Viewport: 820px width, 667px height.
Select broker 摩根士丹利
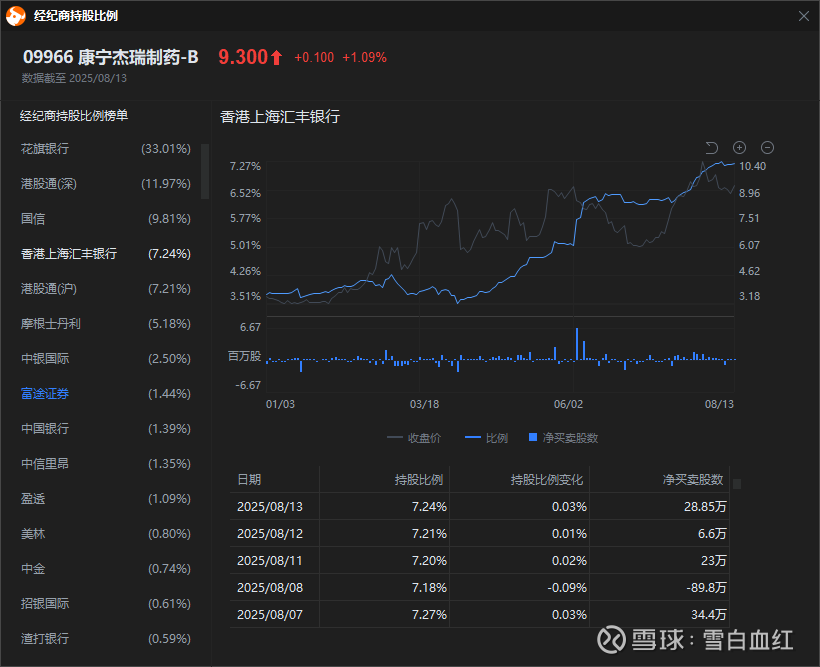click(x=106, y=324)
